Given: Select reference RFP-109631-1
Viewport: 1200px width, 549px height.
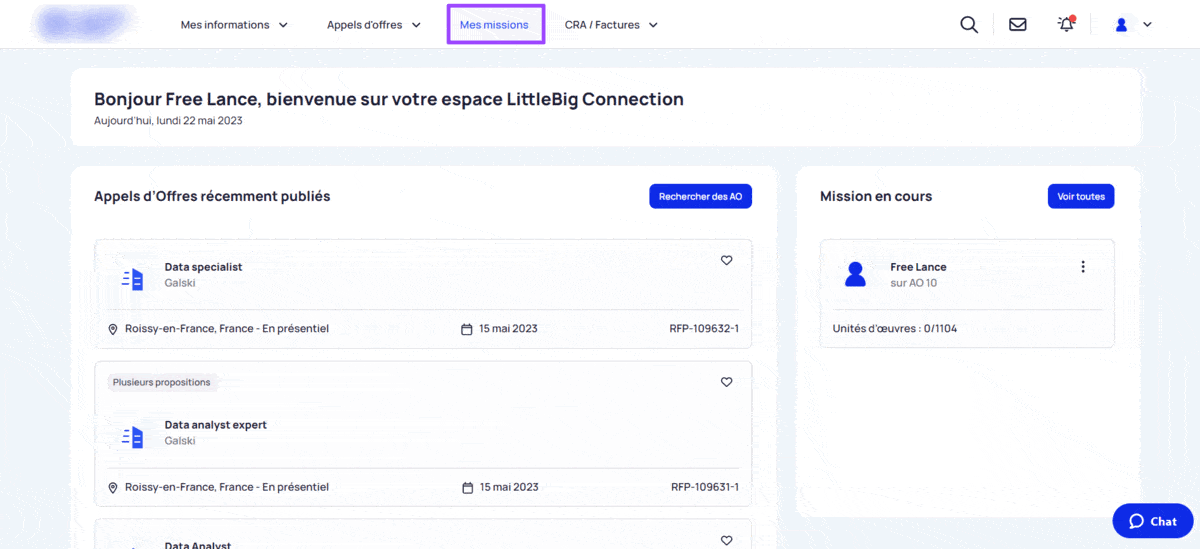Looking at the screenshot, I should [704, 487].
